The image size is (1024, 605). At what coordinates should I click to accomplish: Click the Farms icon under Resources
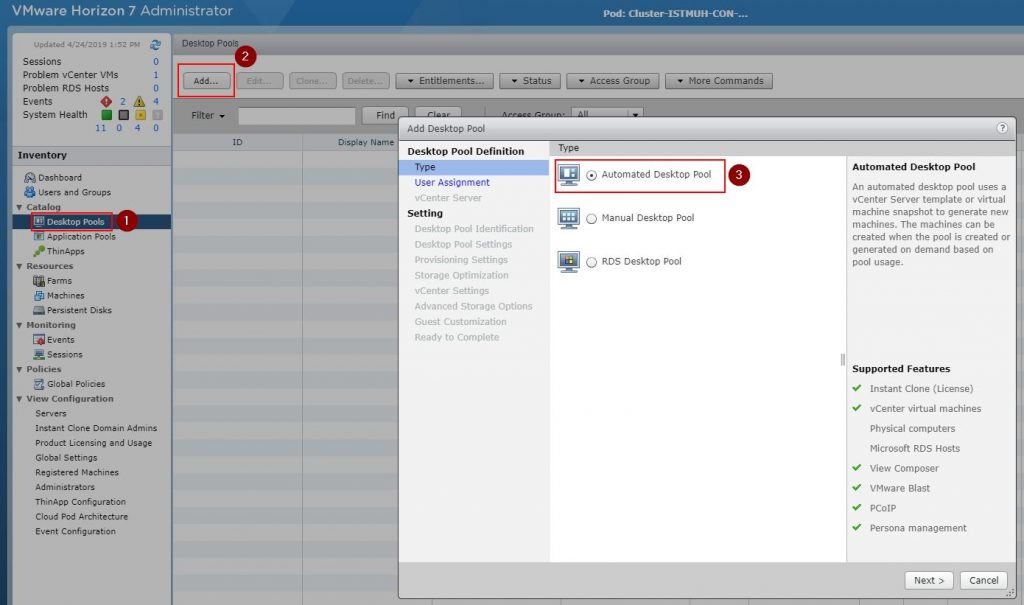39,280
